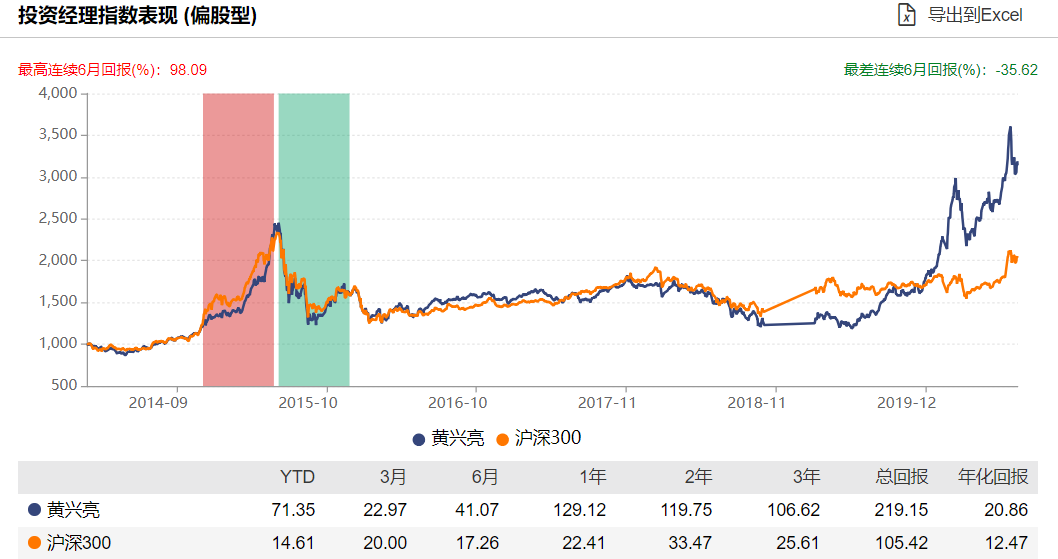The image size is (1058, 559).
Task: Click the Excel file export icon
Action: tap(905, 15)
